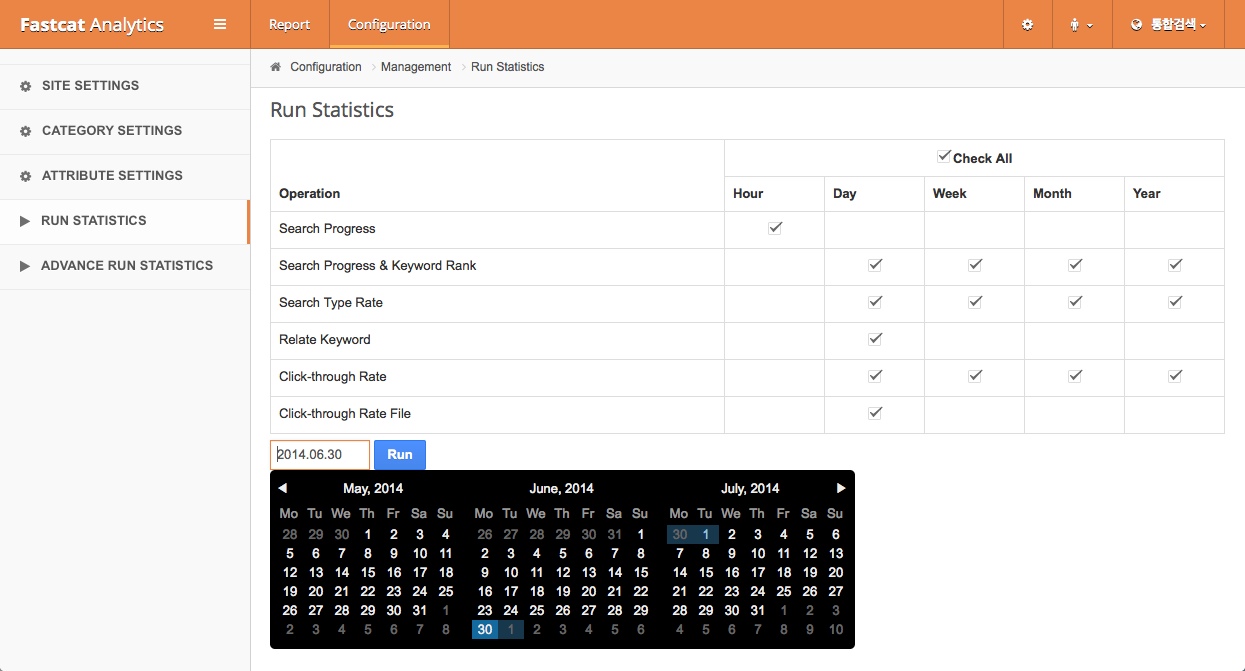Click the Run Statistics page heading

[332, 110]
